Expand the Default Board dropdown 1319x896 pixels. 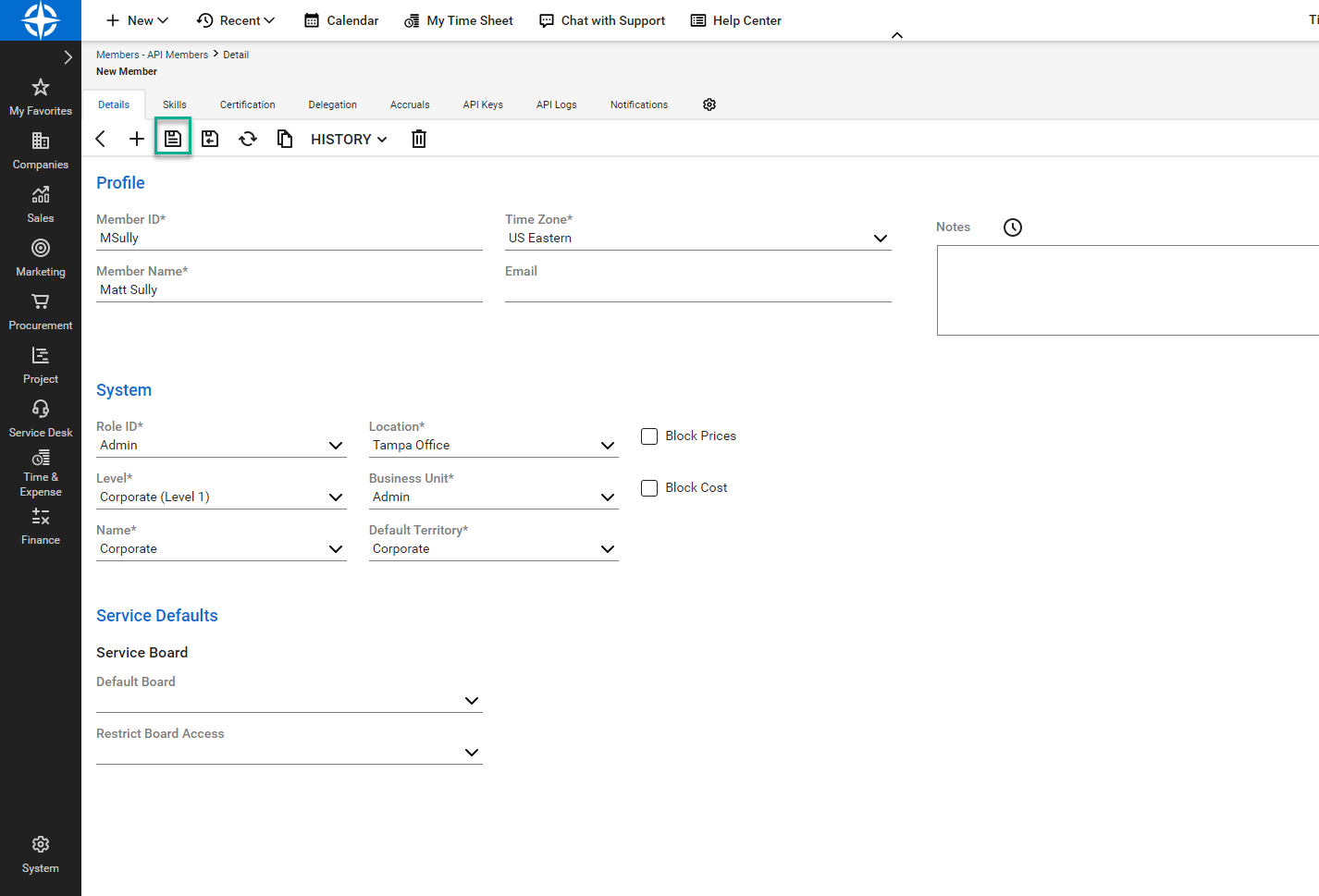pyautogui.click(x=471, y=701)
